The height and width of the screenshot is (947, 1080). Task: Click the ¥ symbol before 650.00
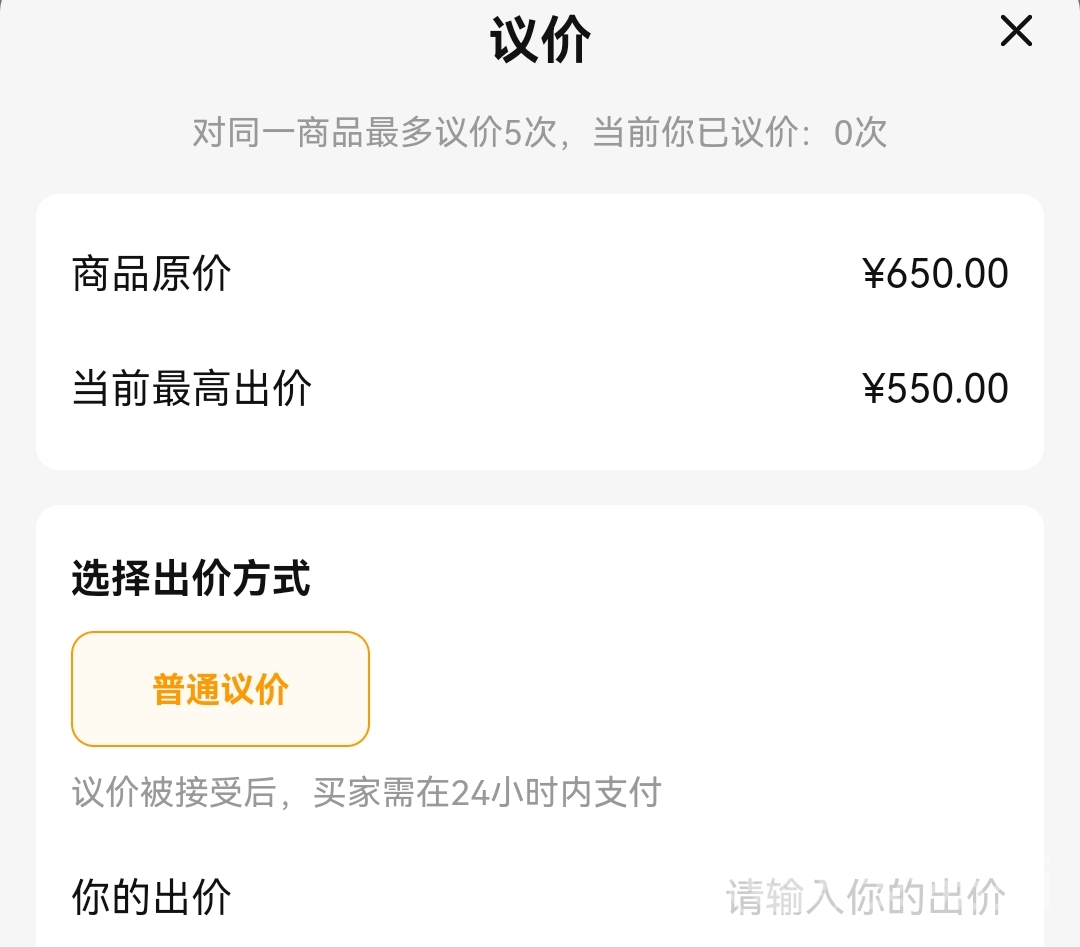click(x=873, y=274)
